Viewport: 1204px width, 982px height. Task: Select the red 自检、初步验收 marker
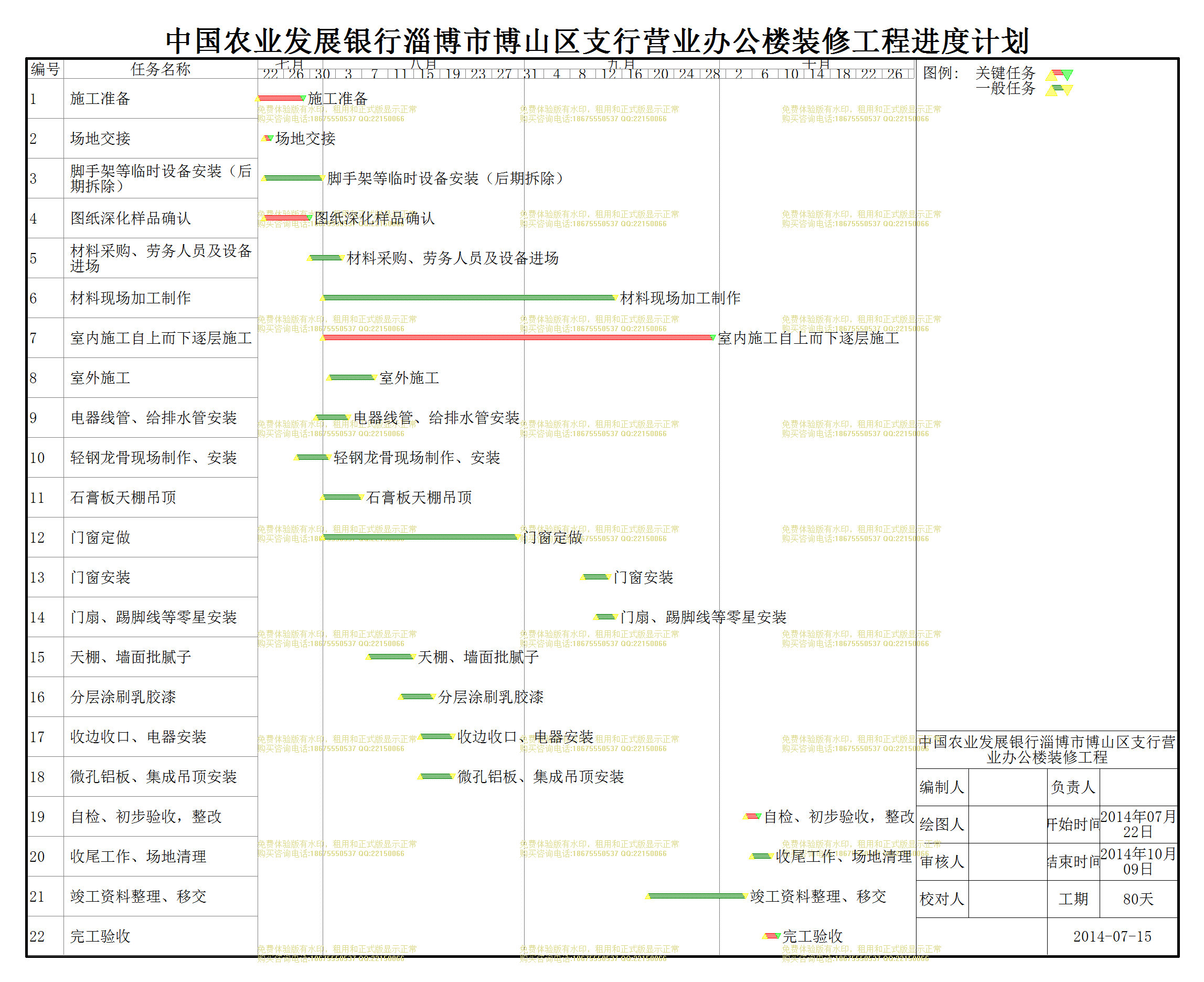coord(752,816)
